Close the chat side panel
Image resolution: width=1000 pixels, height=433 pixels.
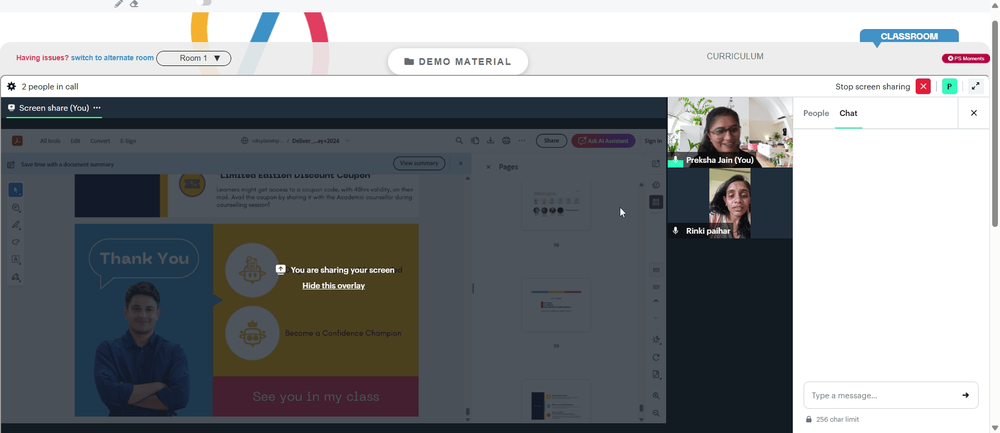point(974,113)
